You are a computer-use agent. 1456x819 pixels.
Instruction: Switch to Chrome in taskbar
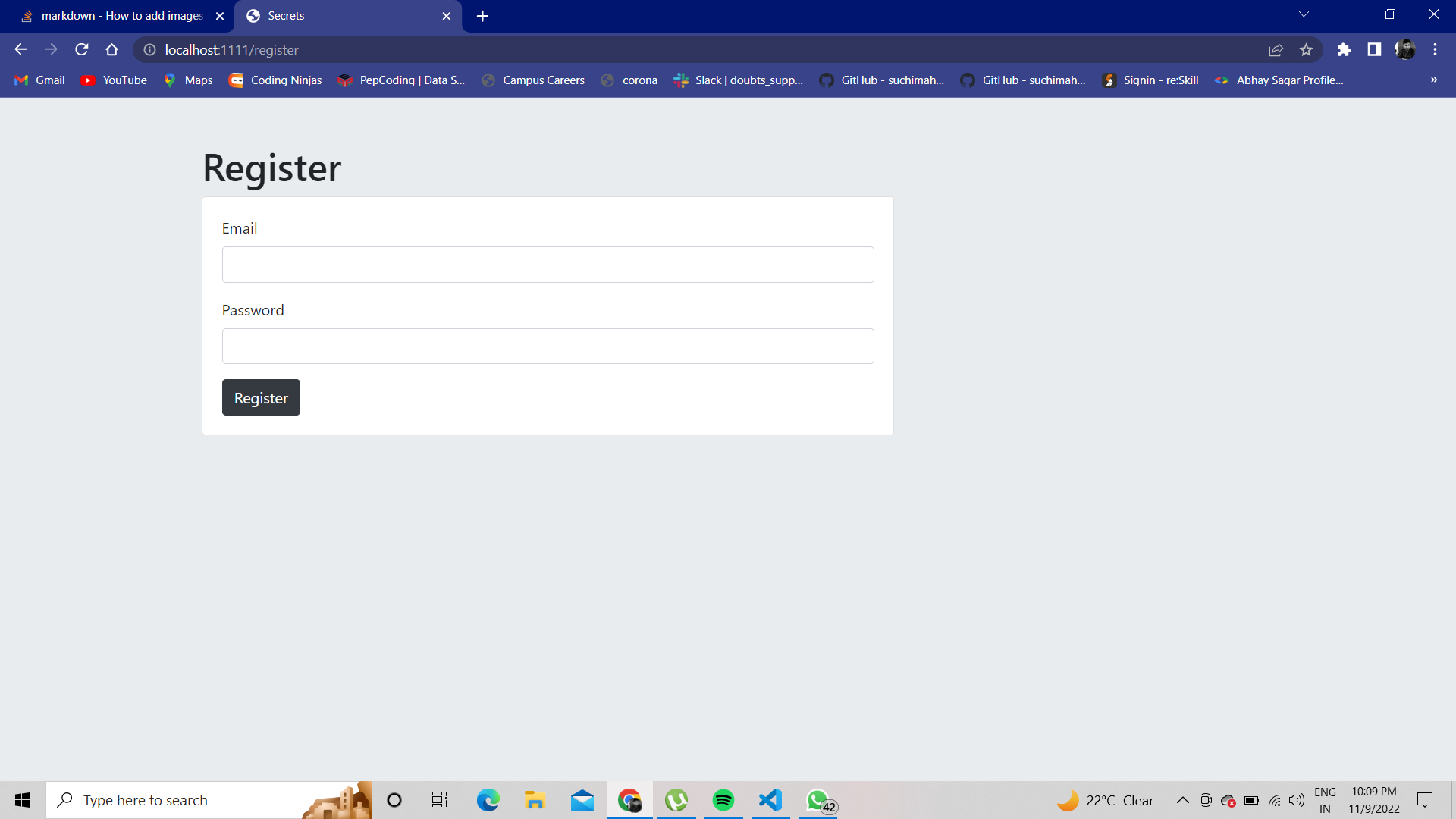pyautogui.click(x=629, y=800)
